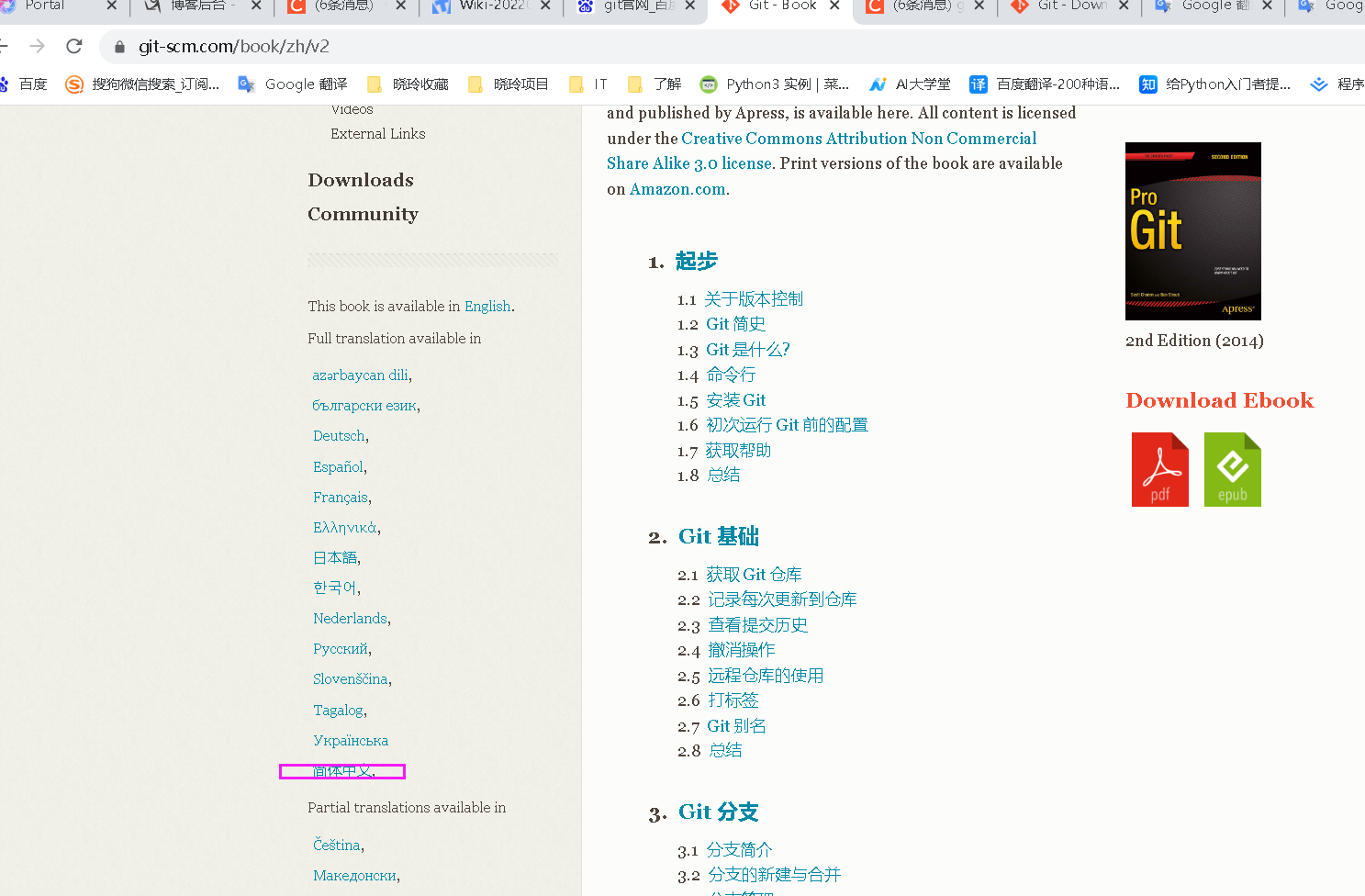Screen dimensions: 1365x896
Task: Select the Nederlands translation
Action: point(350,619)
